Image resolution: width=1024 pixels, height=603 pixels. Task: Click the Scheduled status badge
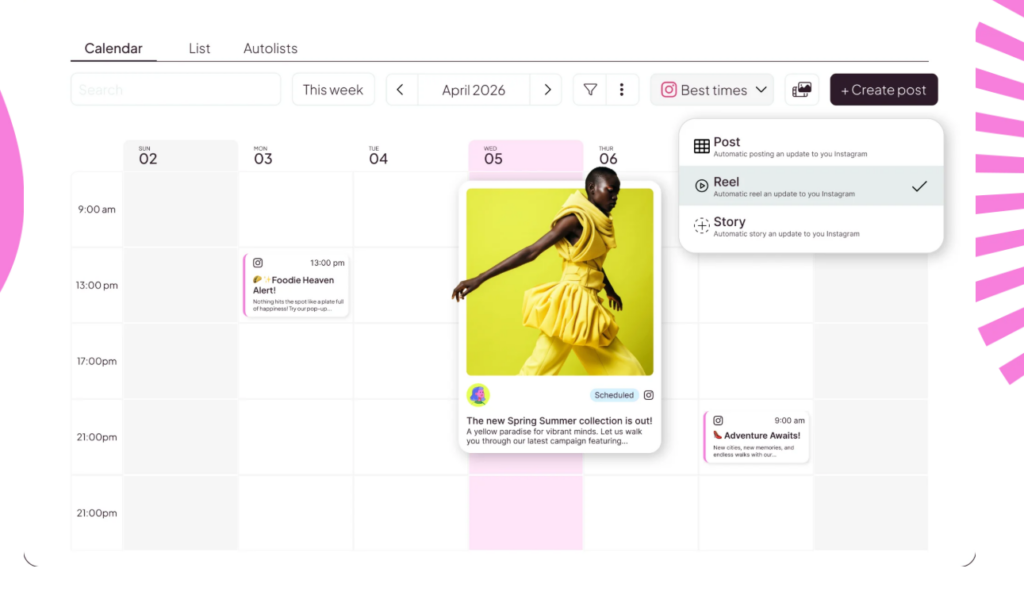point(614,395)
